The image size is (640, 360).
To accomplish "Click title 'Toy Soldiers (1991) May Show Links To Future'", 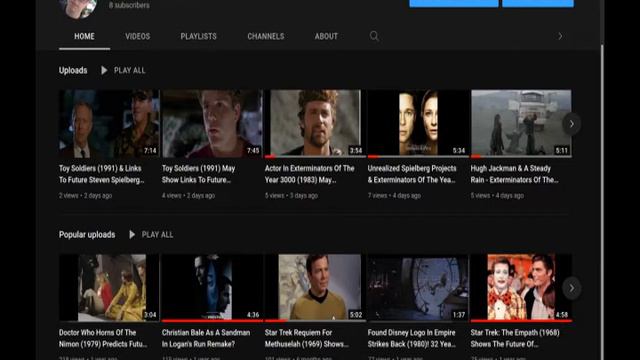I will pyautogui.click(x=198, y=174).
